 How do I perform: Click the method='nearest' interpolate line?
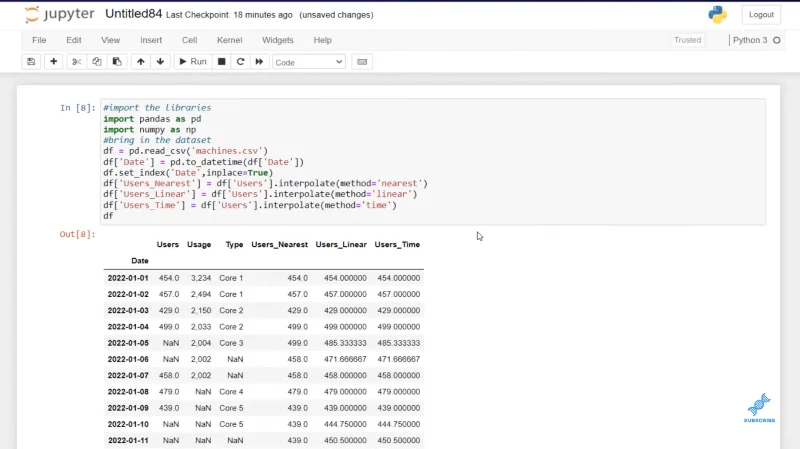(x=265, y=183)
